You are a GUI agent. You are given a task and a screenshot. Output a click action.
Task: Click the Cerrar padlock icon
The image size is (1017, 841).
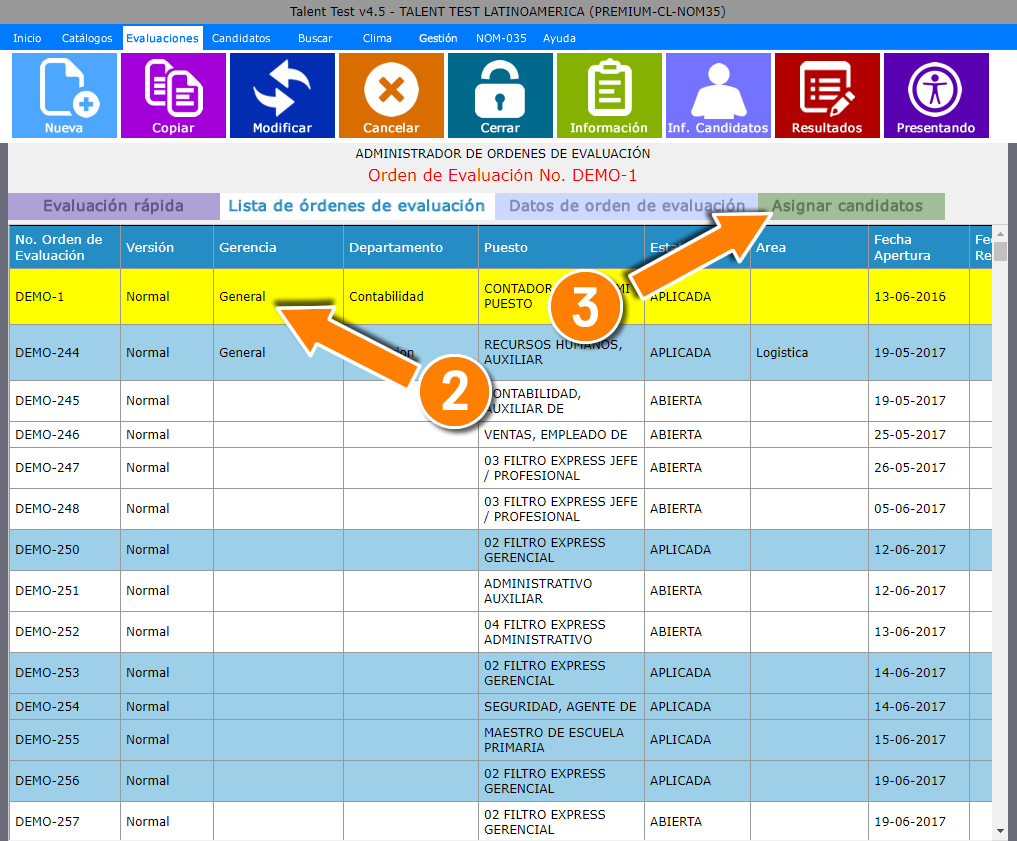[x=500, y=95]
